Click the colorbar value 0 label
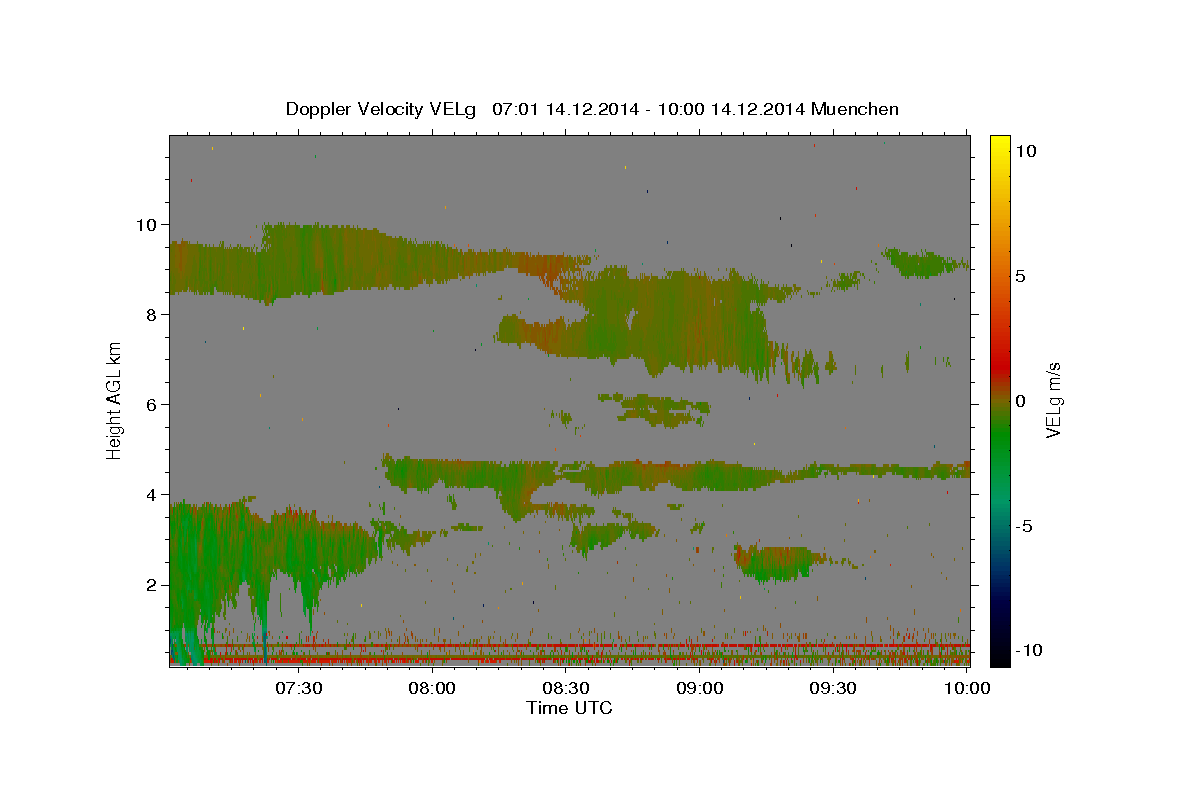 coord(1020,401)
